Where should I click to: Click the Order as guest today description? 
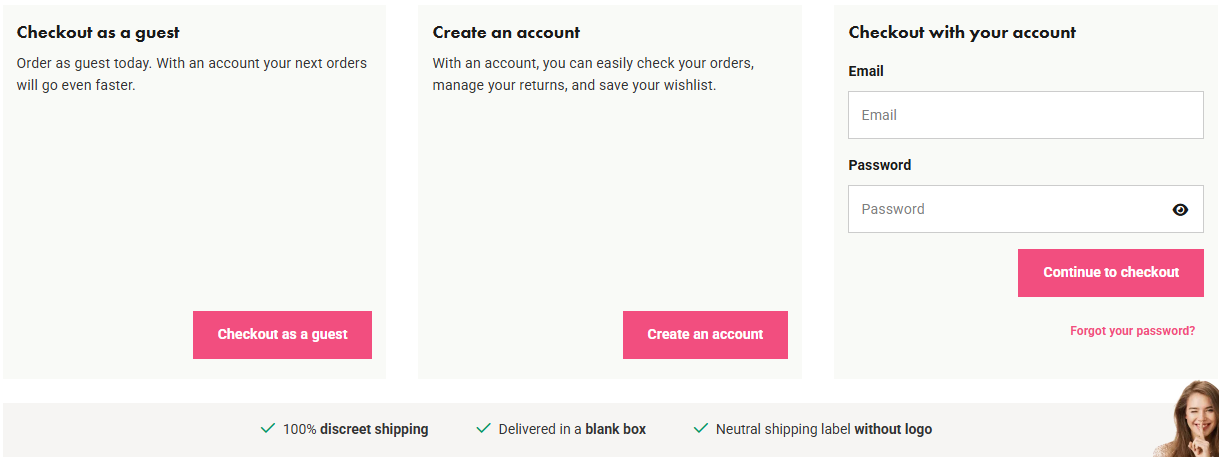pos(192,74)
